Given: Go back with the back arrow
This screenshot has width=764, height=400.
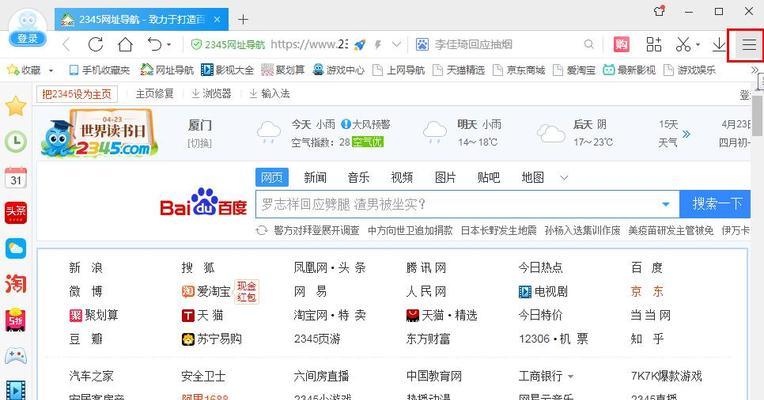Looking at the screenshot, I should (x=66, y=44).
